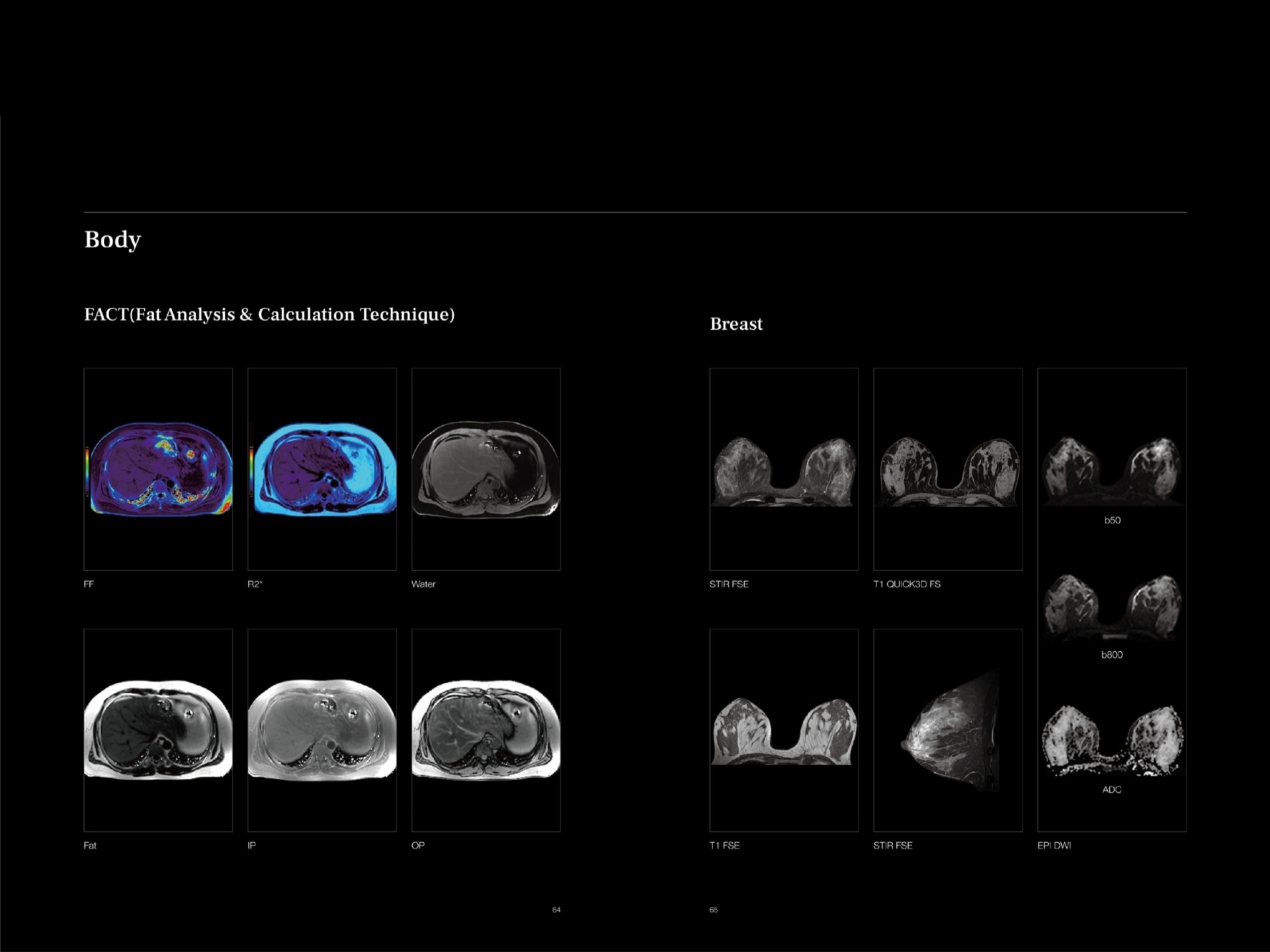The width and height of the screenshot is (1270, 952).
Task: Open the Fat image thumbnail
Action: [x=159, y=727]
